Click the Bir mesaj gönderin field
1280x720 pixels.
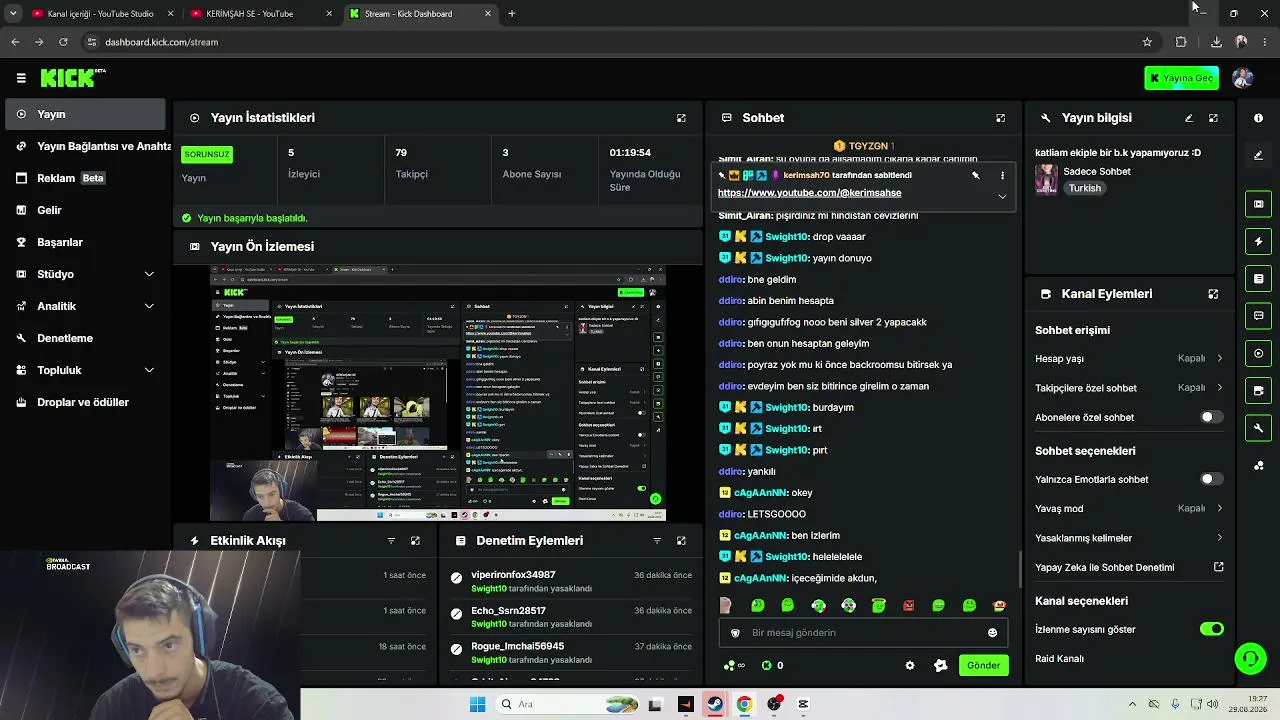(862, 633)
